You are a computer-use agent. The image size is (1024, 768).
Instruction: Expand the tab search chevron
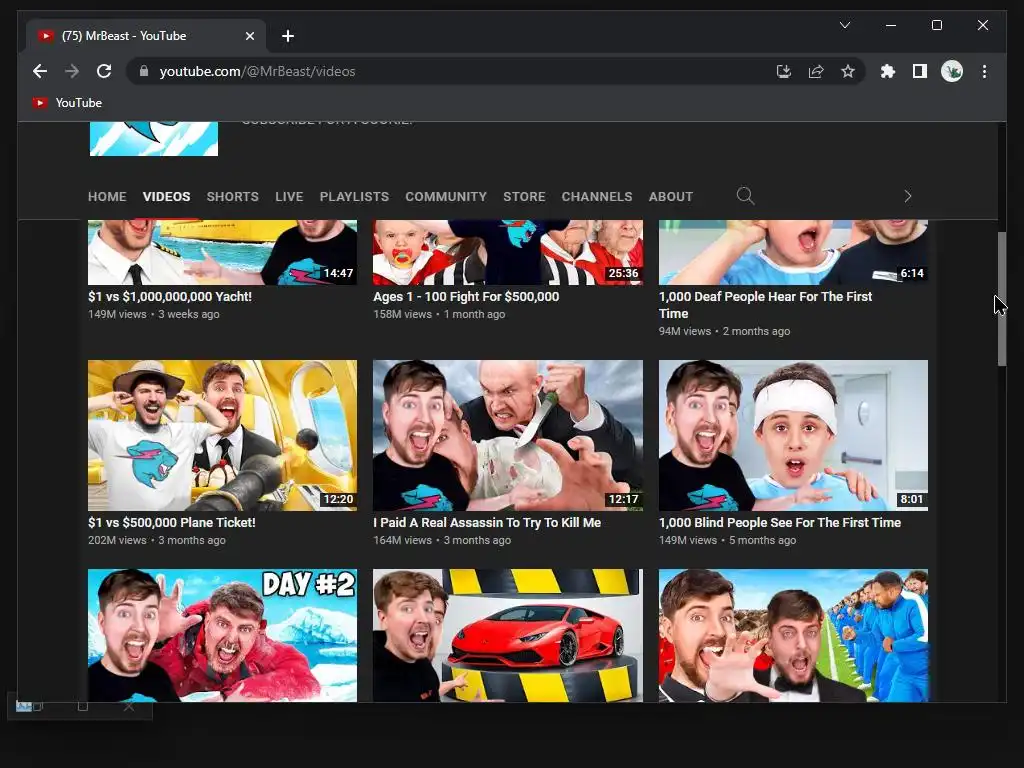point(844,25)
